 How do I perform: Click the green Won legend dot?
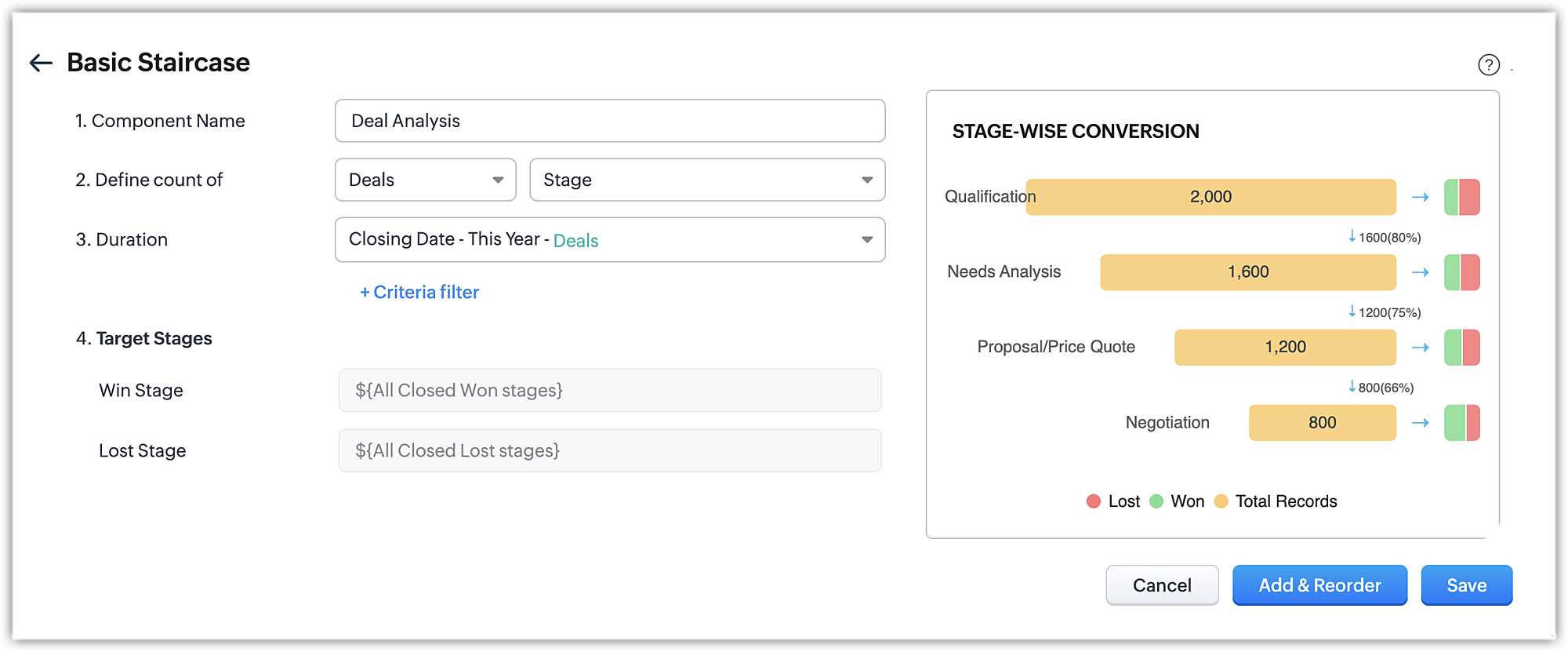pyautogui.click(x=1156, y=501)
